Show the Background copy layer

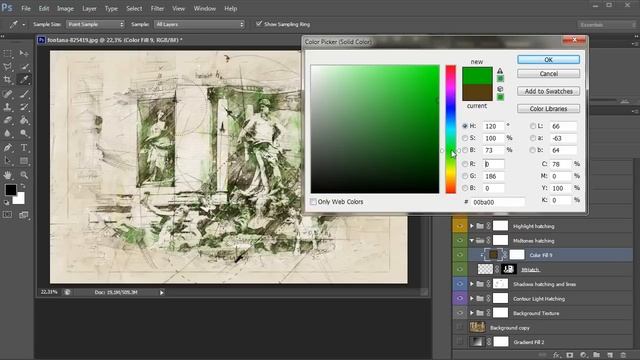coord(460,327)
